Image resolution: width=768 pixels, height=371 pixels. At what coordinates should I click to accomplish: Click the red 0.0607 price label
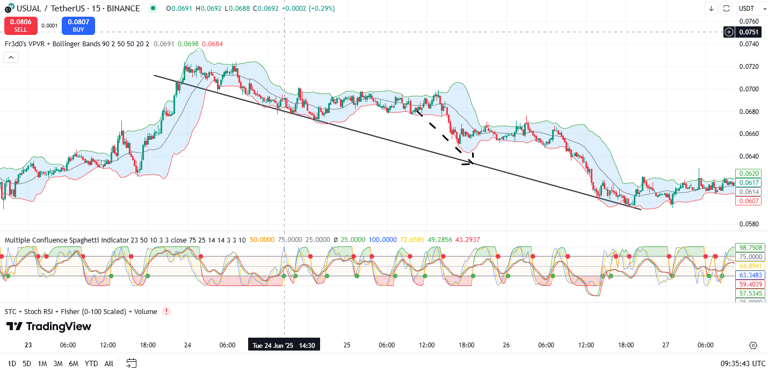748,201
